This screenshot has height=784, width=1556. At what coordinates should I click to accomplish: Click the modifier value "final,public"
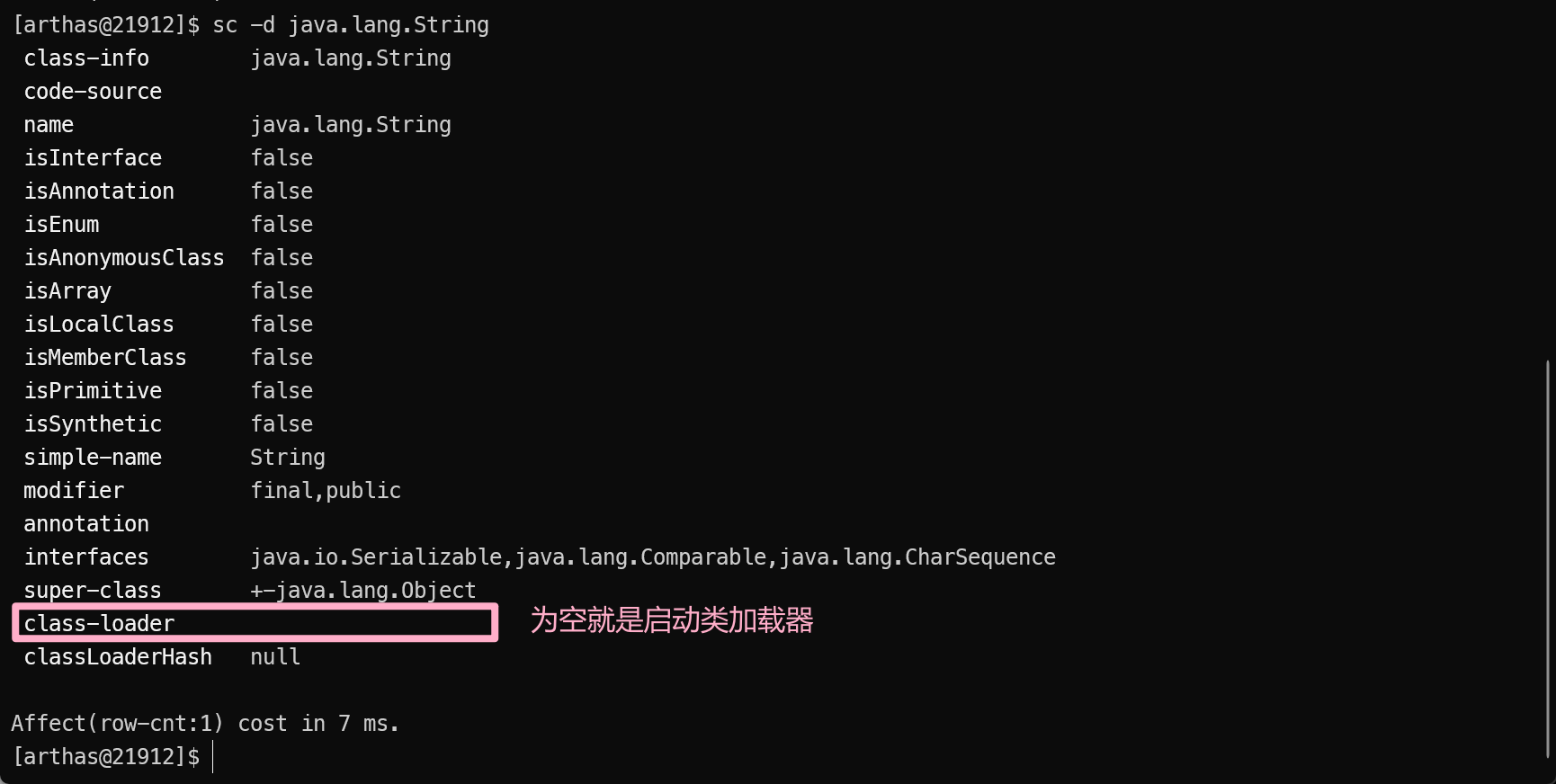(x=326, y=491)
